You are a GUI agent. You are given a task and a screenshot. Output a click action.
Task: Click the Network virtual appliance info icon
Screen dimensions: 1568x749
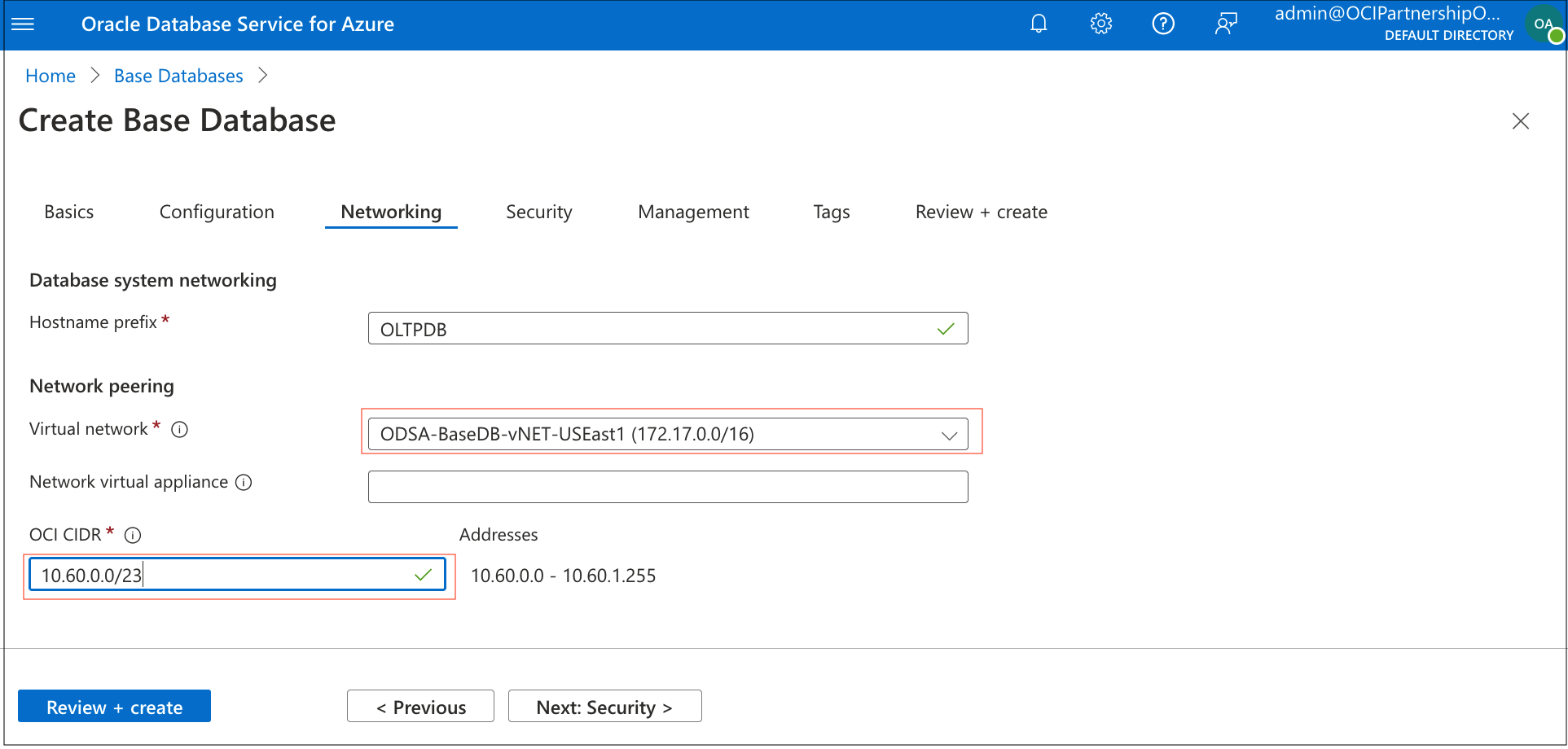[243, 482]
